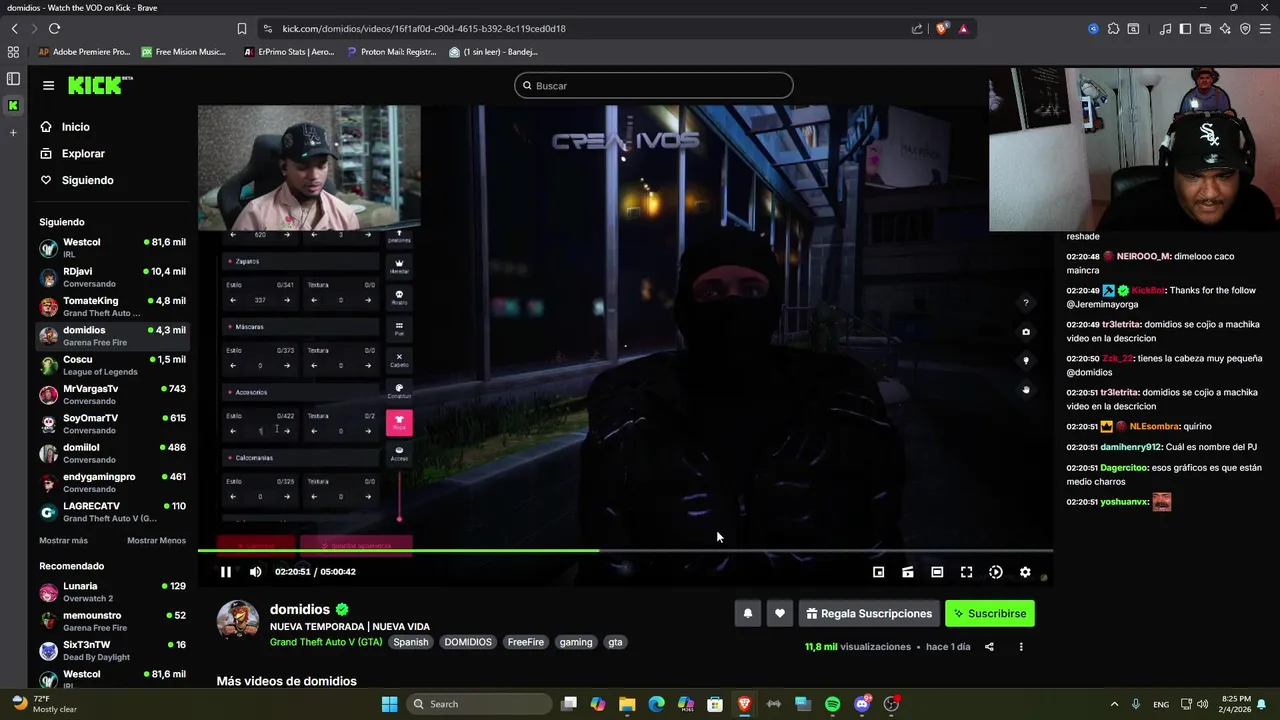Image resolution: width=1280 pixels, height=720 pixels.
Task: Open the three-dot more options menu
Action: pos(1021,647)
